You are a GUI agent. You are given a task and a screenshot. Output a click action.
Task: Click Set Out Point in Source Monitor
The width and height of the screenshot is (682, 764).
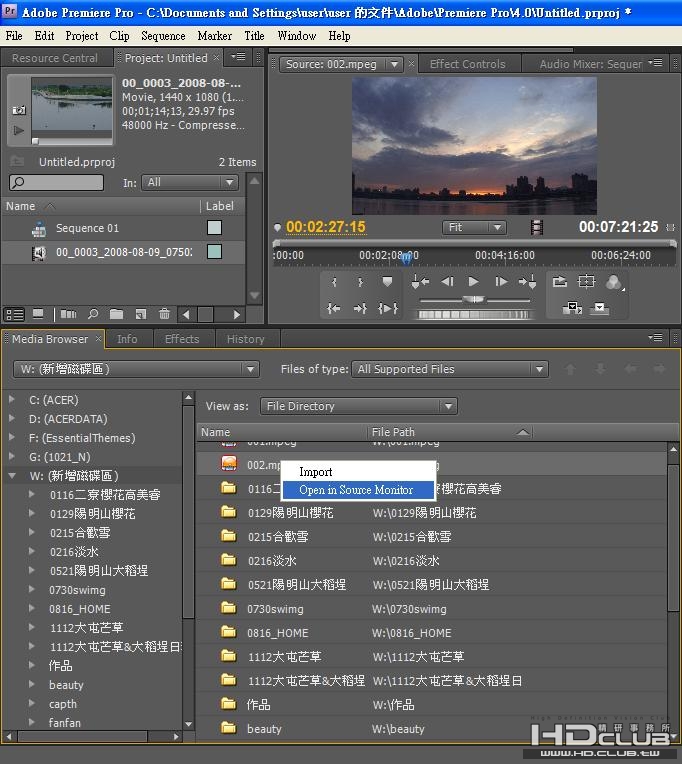[360, 282]
